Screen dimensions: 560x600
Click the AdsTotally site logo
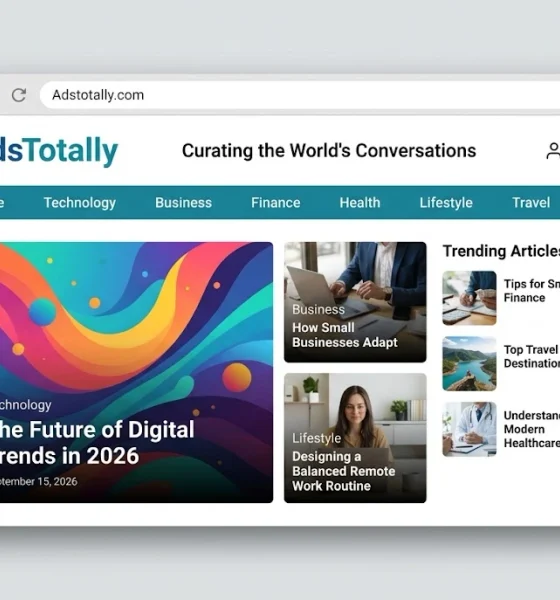pos(59,151)
